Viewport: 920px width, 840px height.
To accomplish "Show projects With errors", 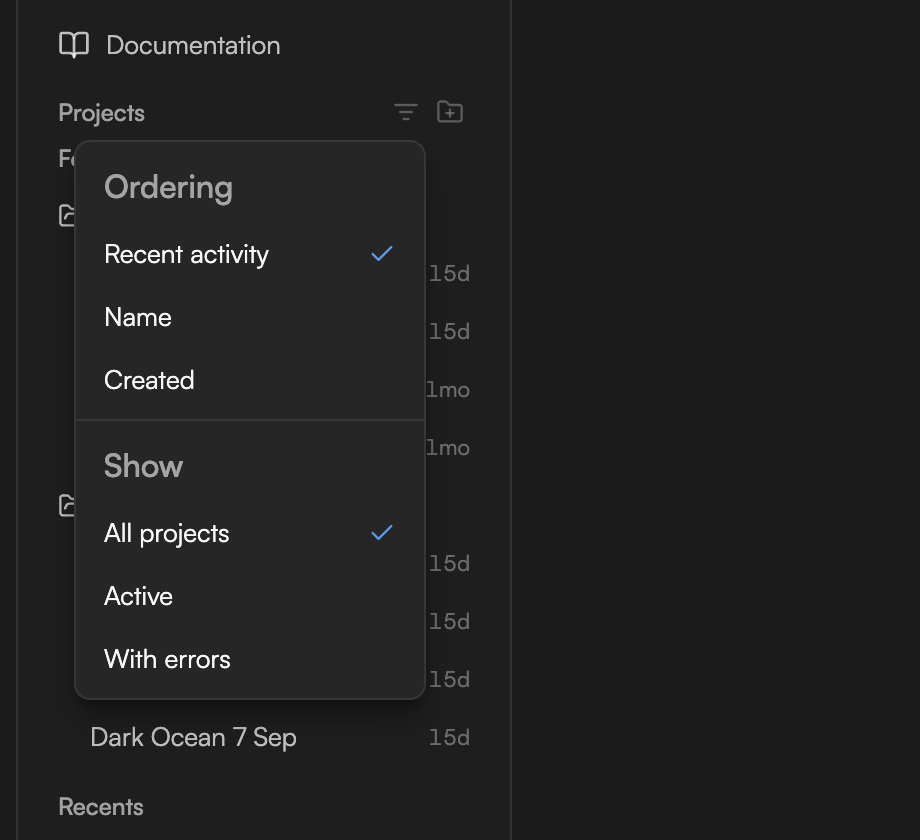I will coord(250,659).
